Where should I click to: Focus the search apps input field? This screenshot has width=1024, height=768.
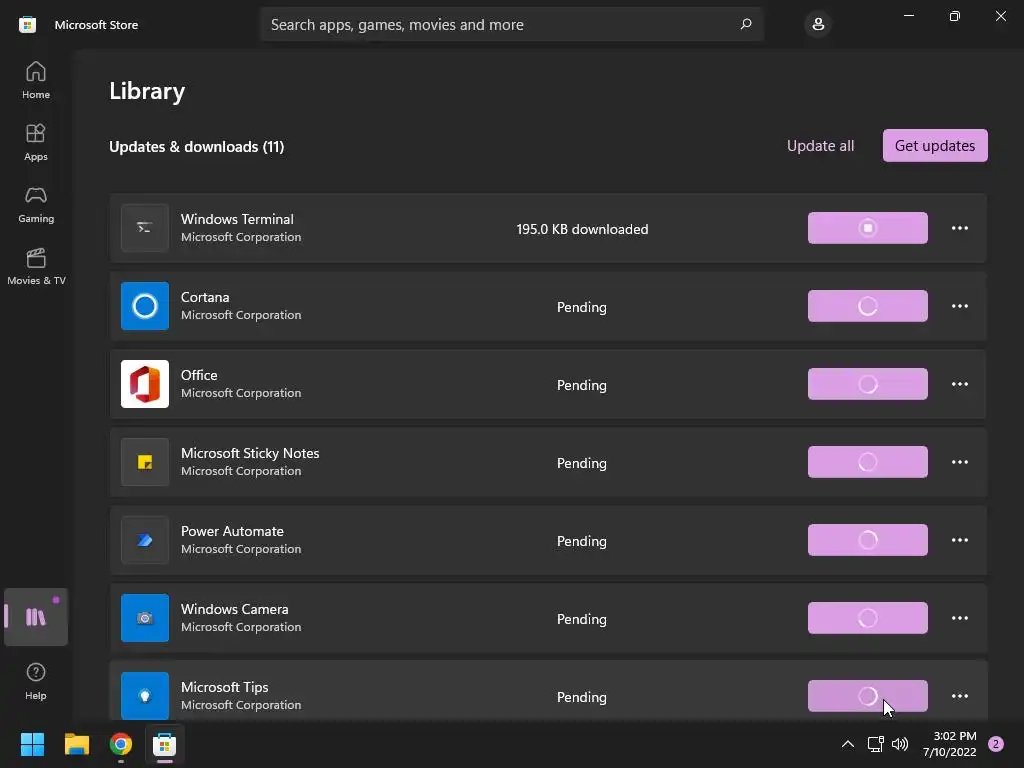tap(511, 24)
